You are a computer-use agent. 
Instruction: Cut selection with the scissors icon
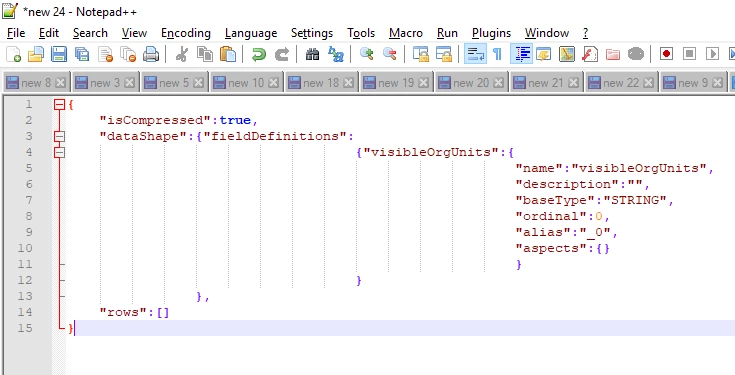point(181,54)
